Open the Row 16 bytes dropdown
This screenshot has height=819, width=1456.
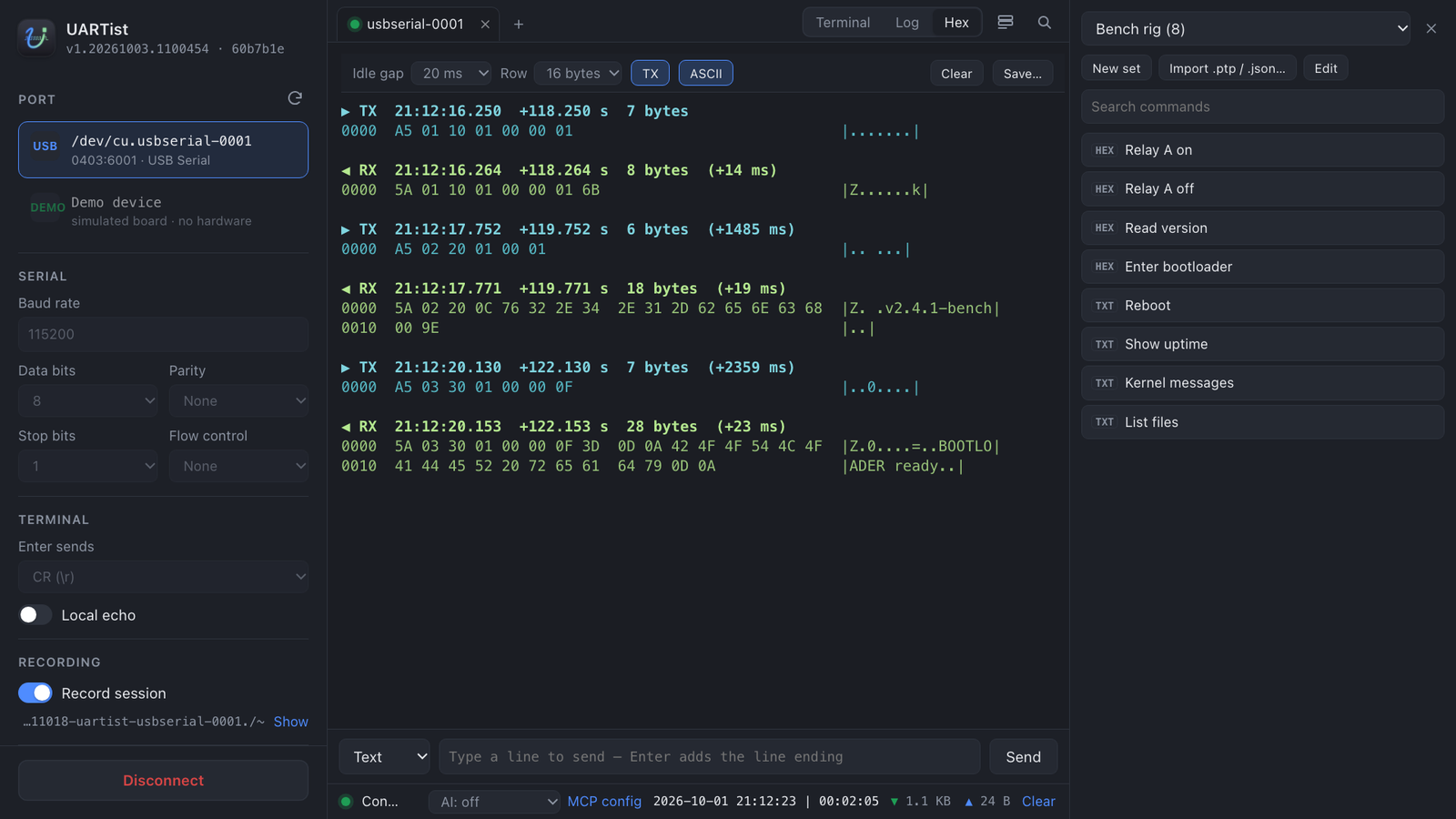coord(579,73)
